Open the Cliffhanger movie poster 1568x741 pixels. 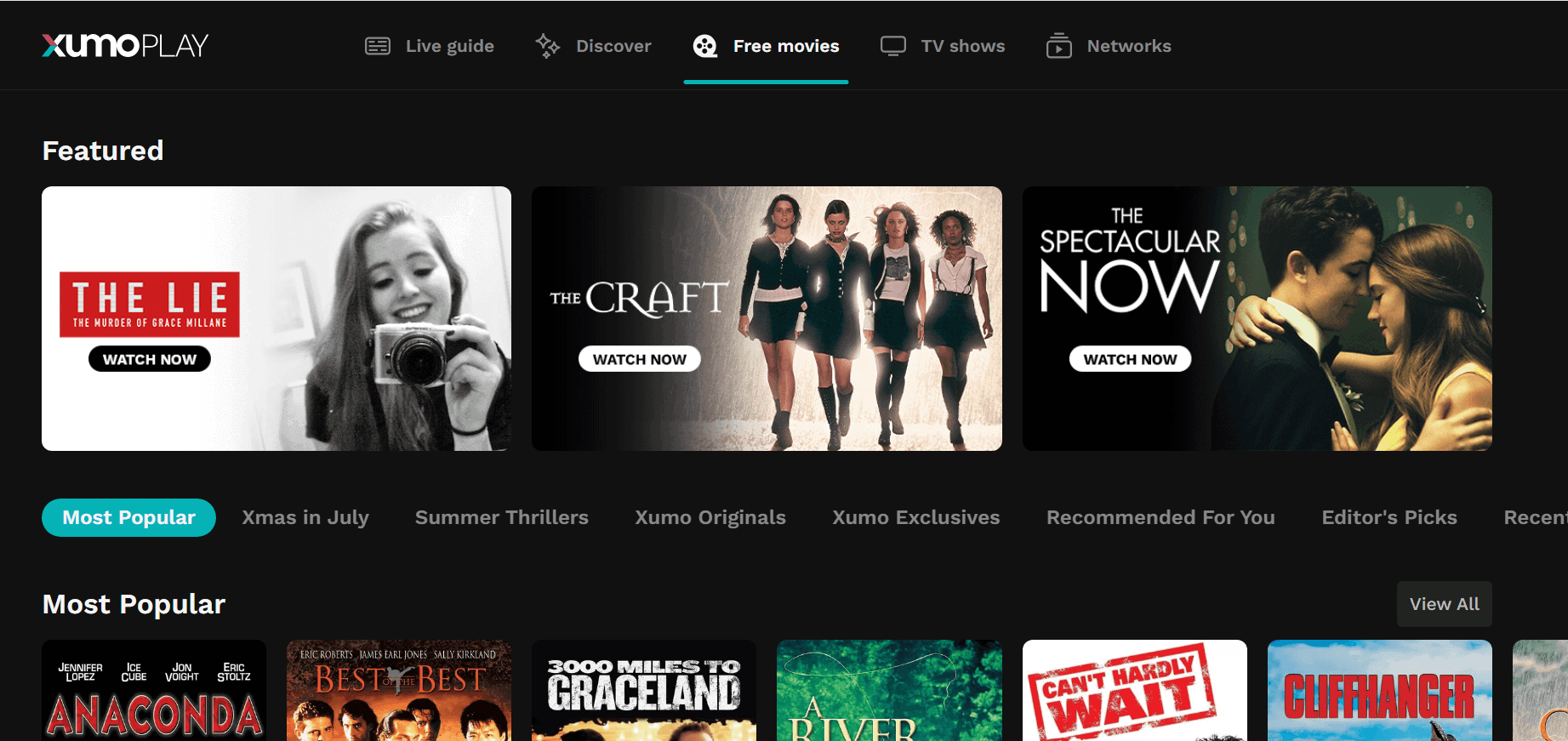[1380, 690]
